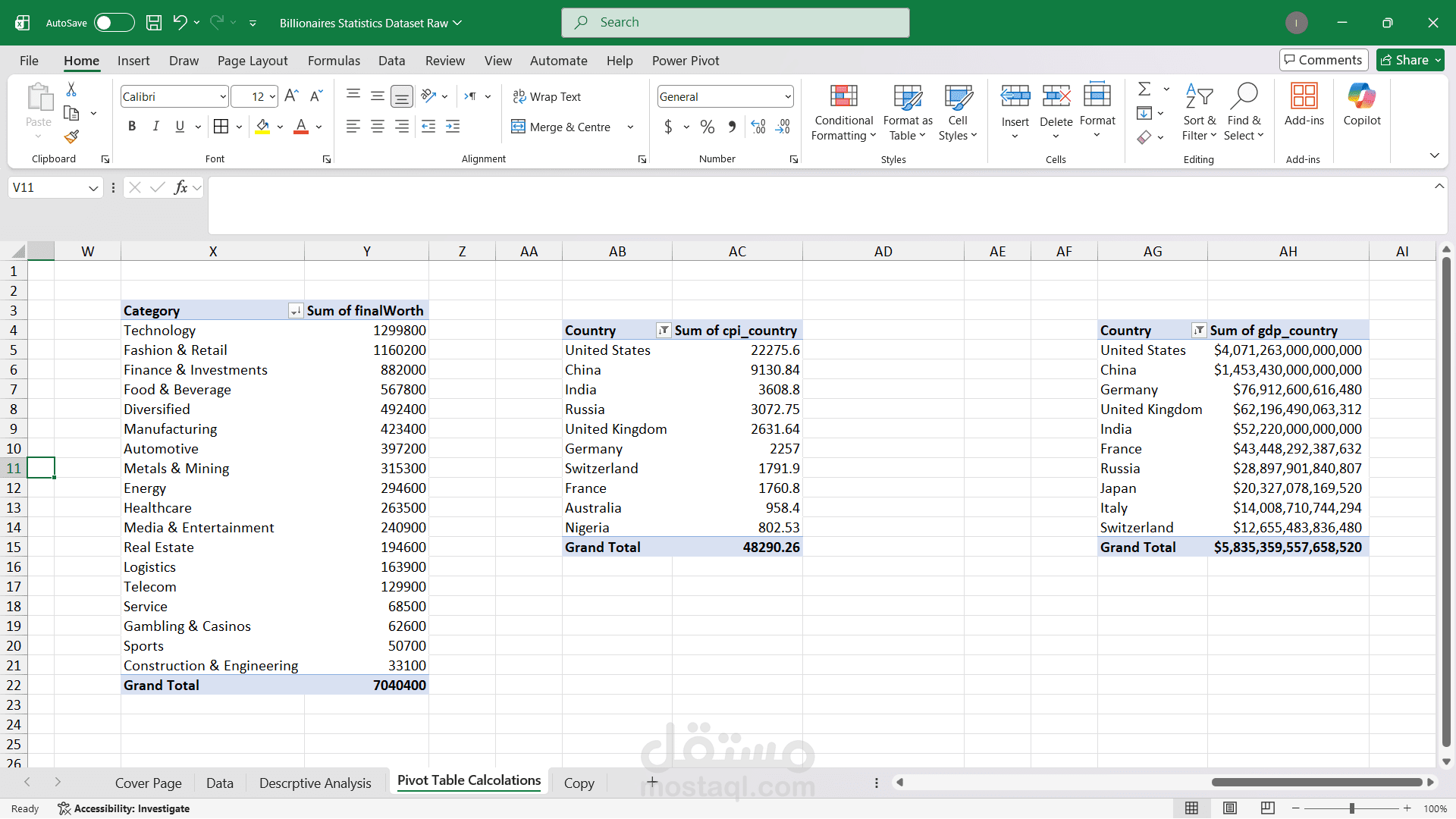The width and height of the screenshot is (1456, 819).
Task: Open the Category pivot filter dropdown
Action: tap(295, 311)
